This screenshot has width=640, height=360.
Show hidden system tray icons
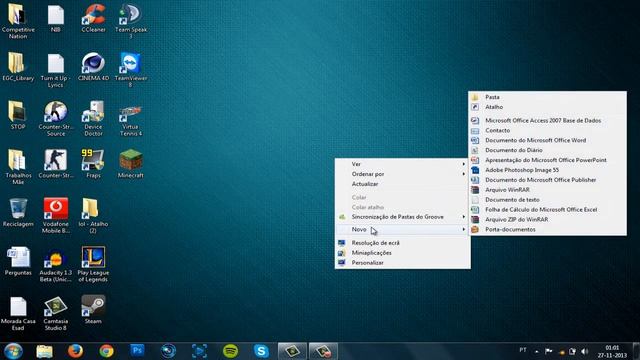537,351
